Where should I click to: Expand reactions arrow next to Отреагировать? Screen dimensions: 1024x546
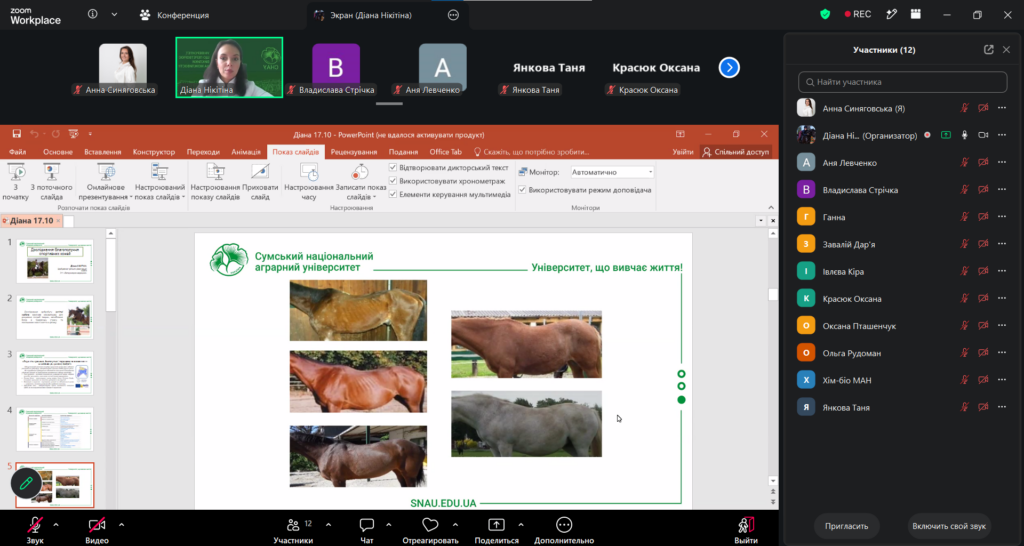455,524
